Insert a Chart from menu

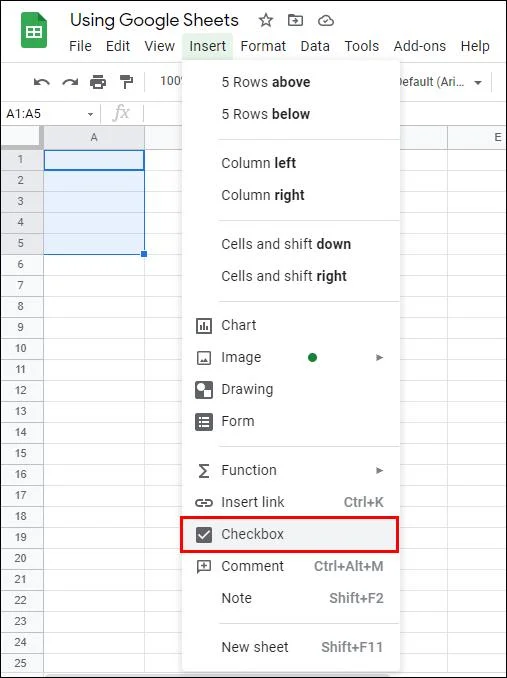coord(291,325)
